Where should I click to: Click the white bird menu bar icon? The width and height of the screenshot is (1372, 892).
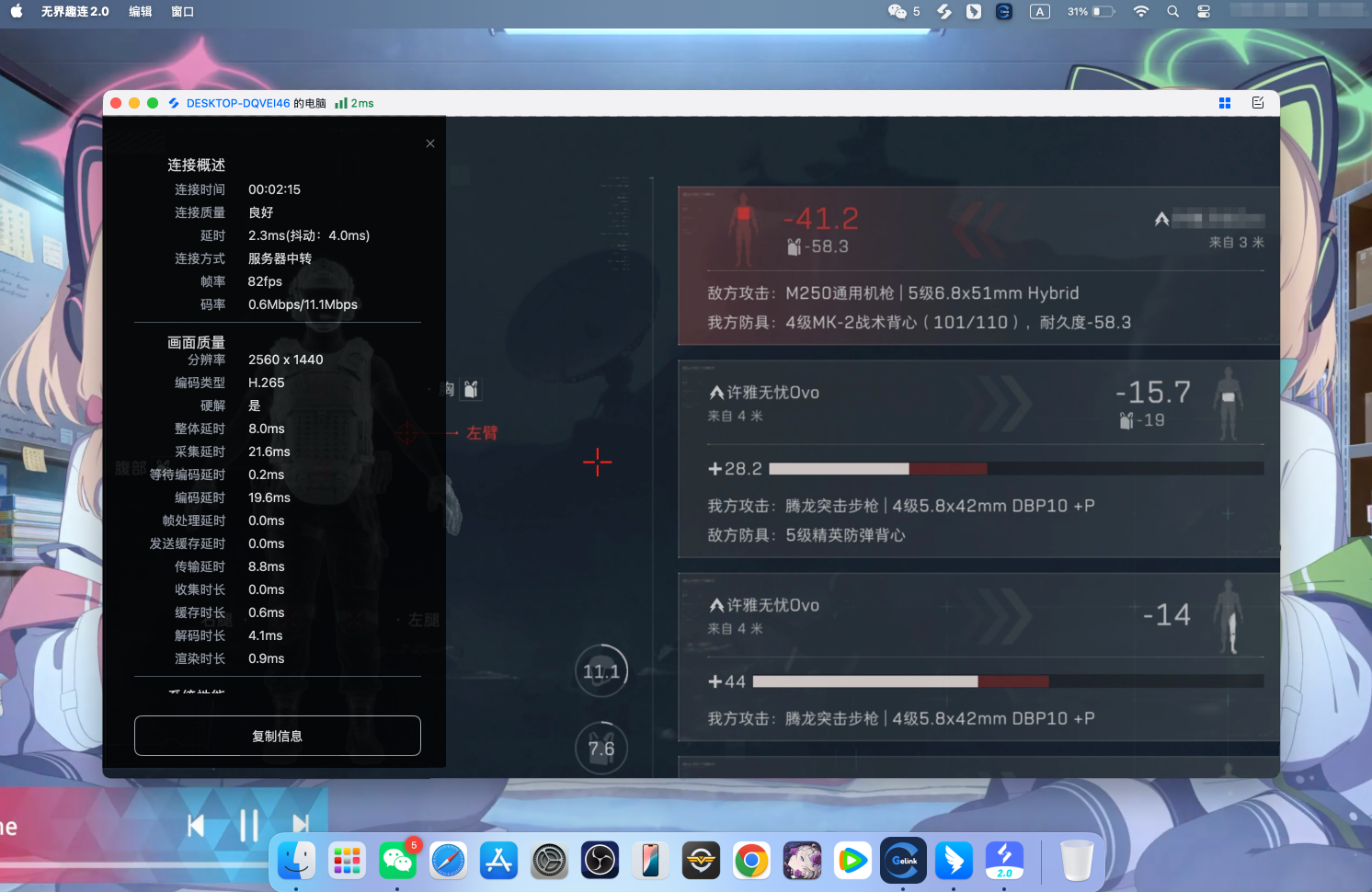(x=974, y=12)
